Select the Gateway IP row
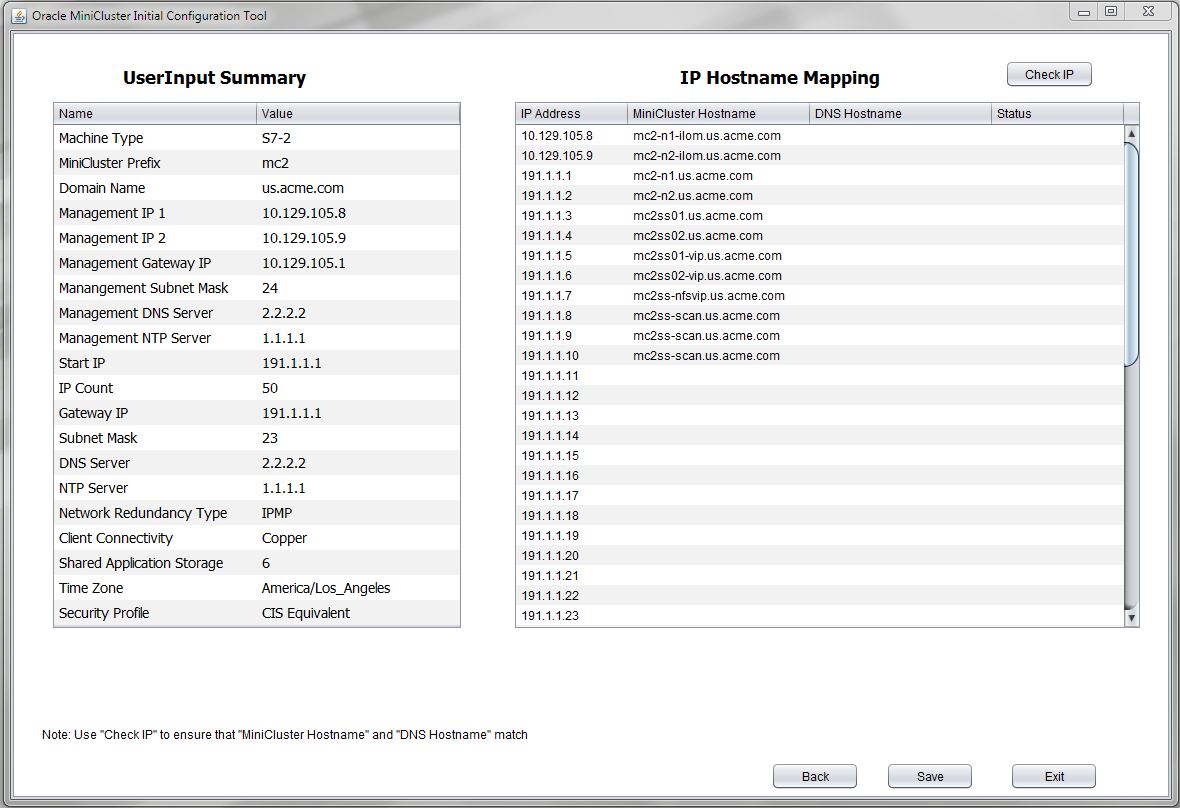1180x808 pixels. click(257, 413)
